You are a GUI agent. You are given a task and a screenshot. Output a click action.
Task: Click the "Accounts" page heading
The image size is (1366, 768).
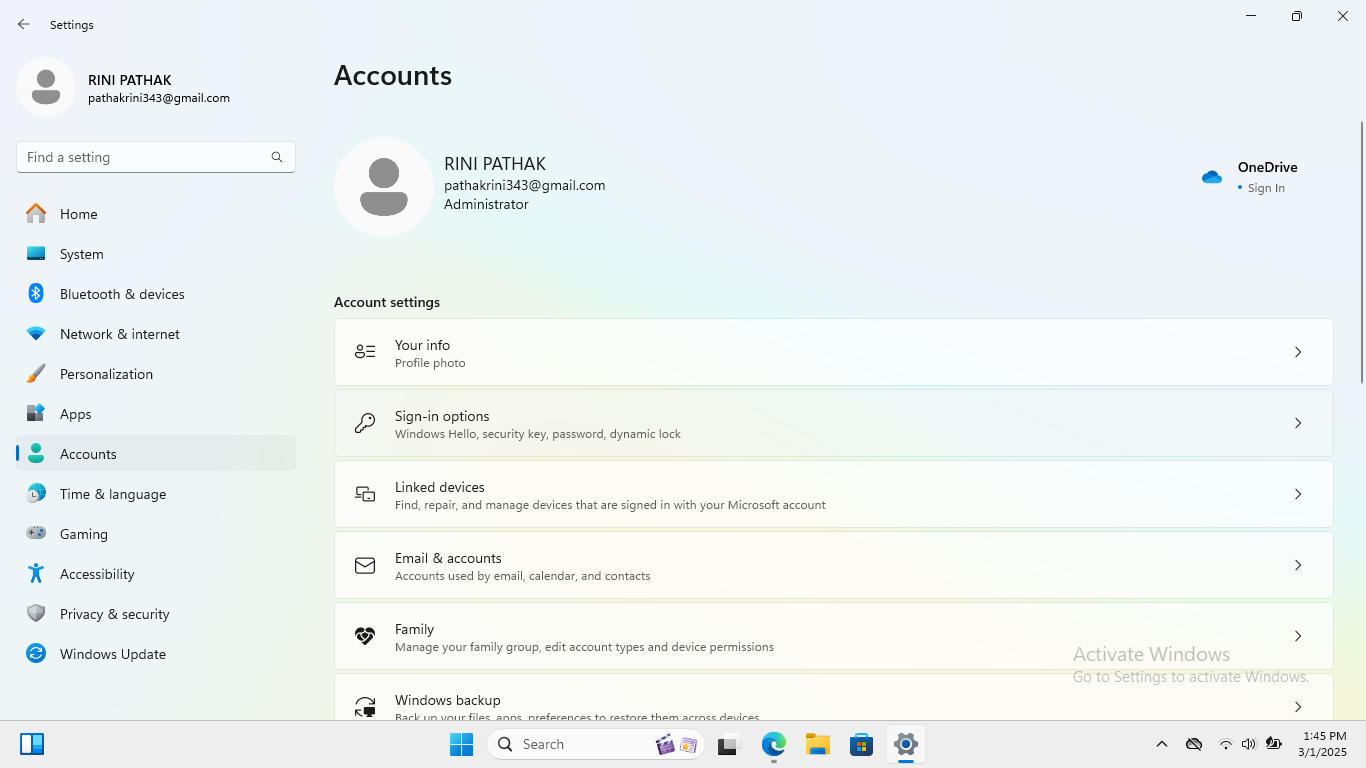point(393,76)
